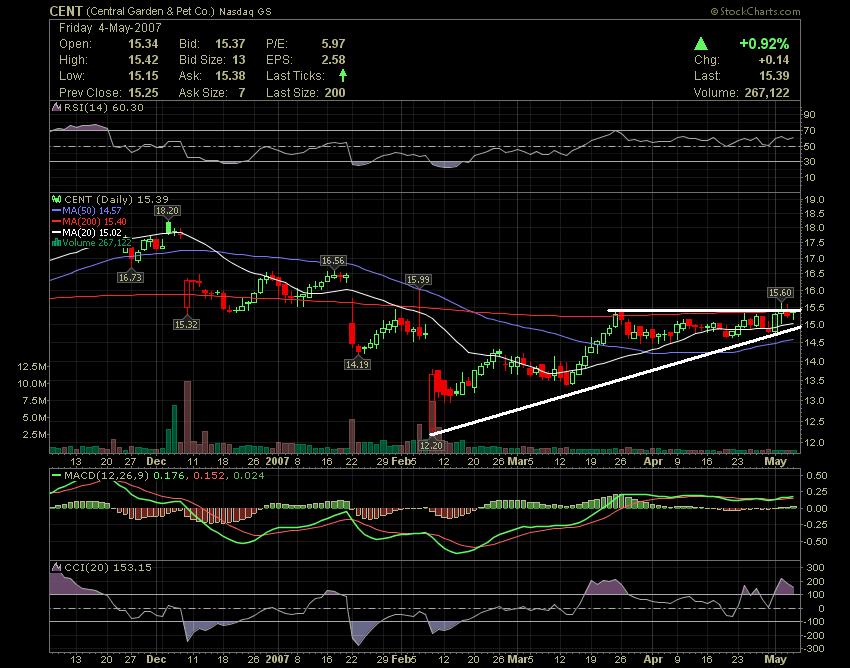This screenshot has width=850, height=668.
Task: Click the red MA(200) legend line
Action: (56, 221)
